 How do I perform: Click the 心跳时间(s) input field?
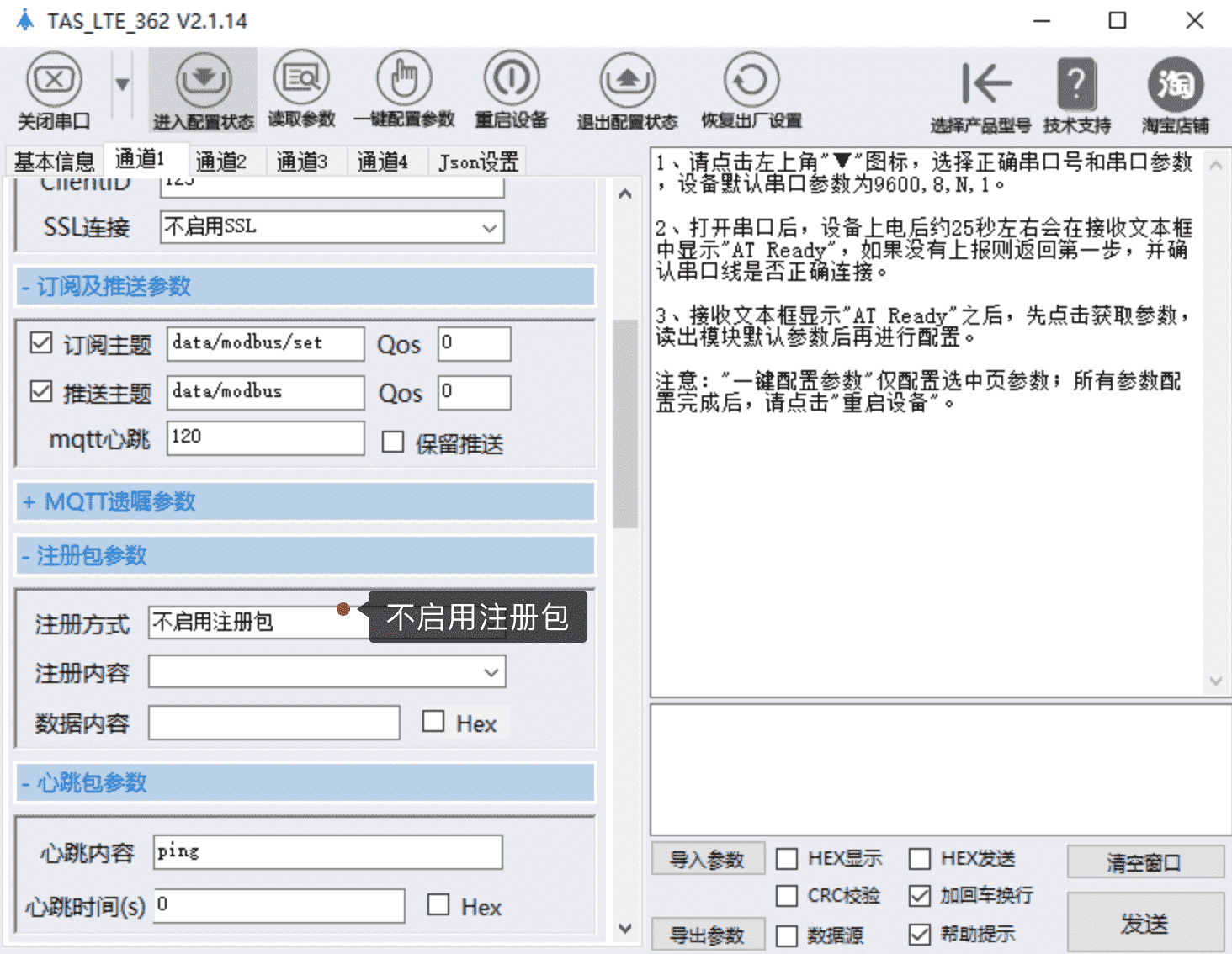point(279,905)
